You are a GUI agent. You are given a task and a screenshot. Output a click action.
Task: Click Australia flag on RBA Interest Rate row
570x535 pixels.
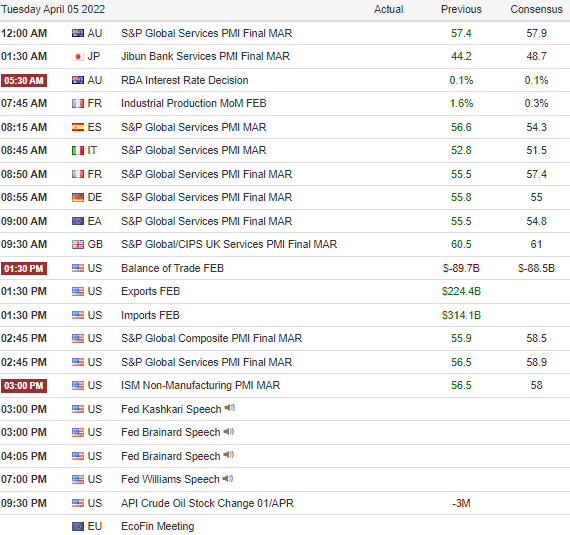click(78, 80)
